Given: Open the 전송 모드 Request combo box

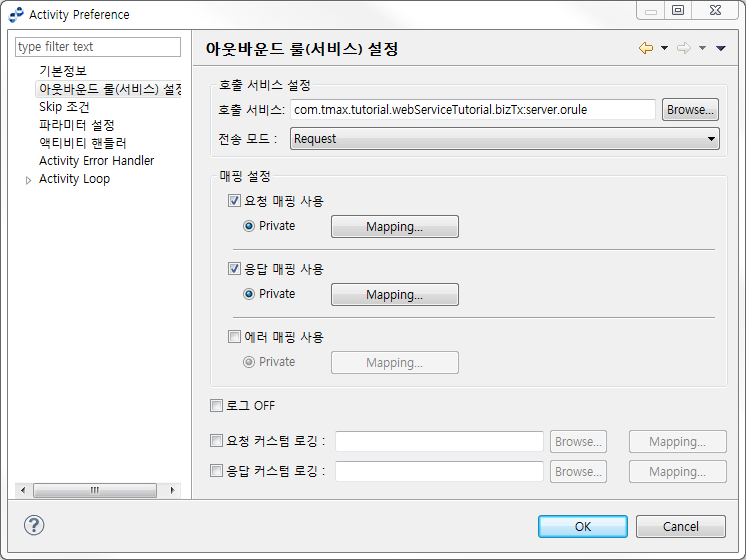Looking at the screenshot, I should [x=504, y=139].
